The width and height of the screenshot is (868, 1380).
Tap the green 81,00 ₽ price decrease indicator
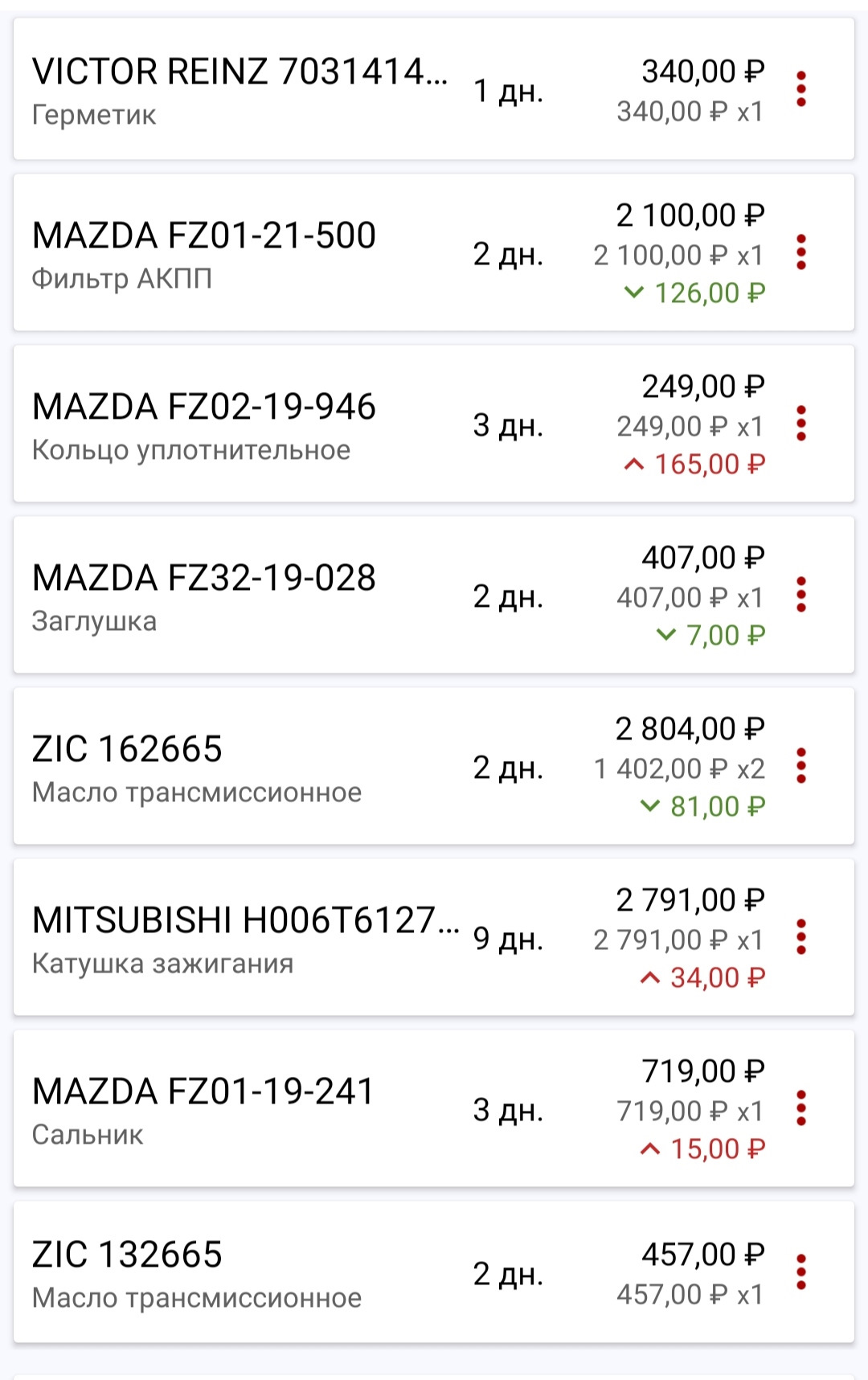704,807
